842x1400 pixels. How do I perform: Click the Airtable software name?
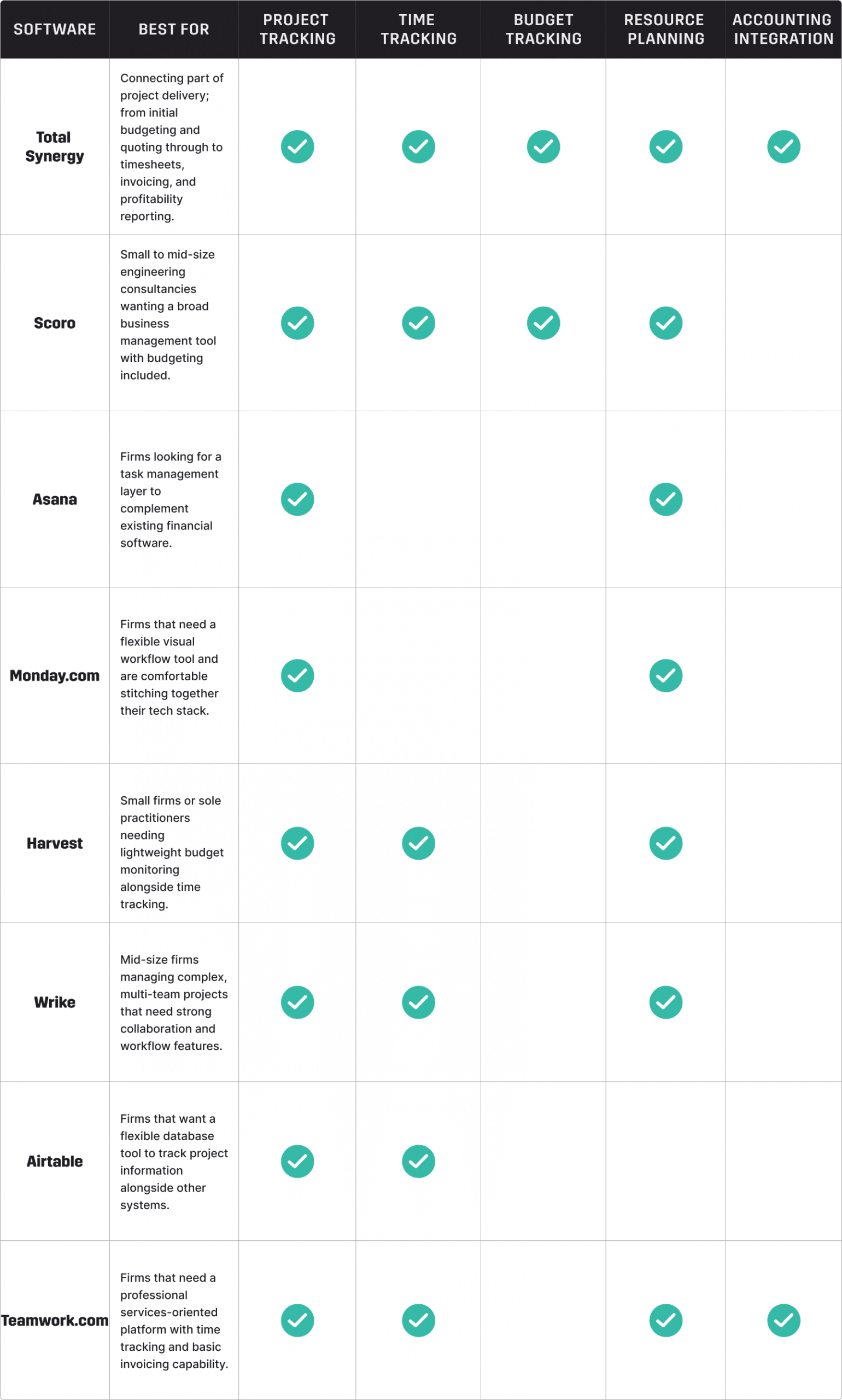point(55,1161)
